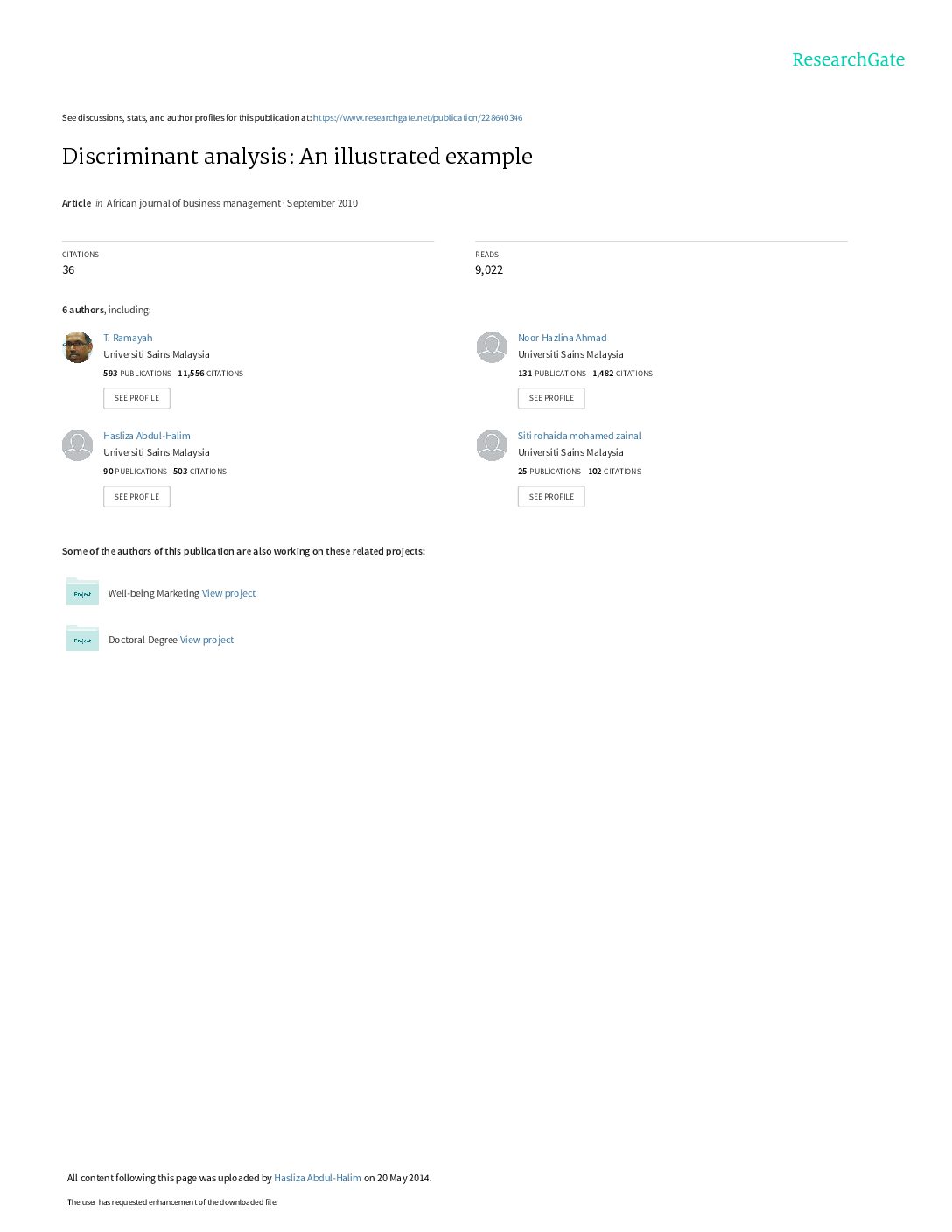952x1232 pixels.
Task: Open Hasliza Abdul-Halim author name link
Action: (147, 436)
